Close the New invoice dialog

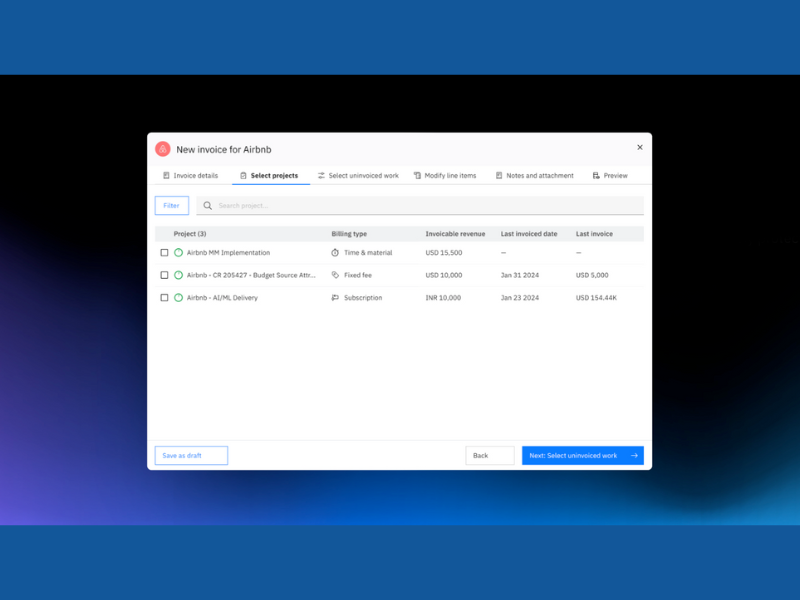(640, 147)
